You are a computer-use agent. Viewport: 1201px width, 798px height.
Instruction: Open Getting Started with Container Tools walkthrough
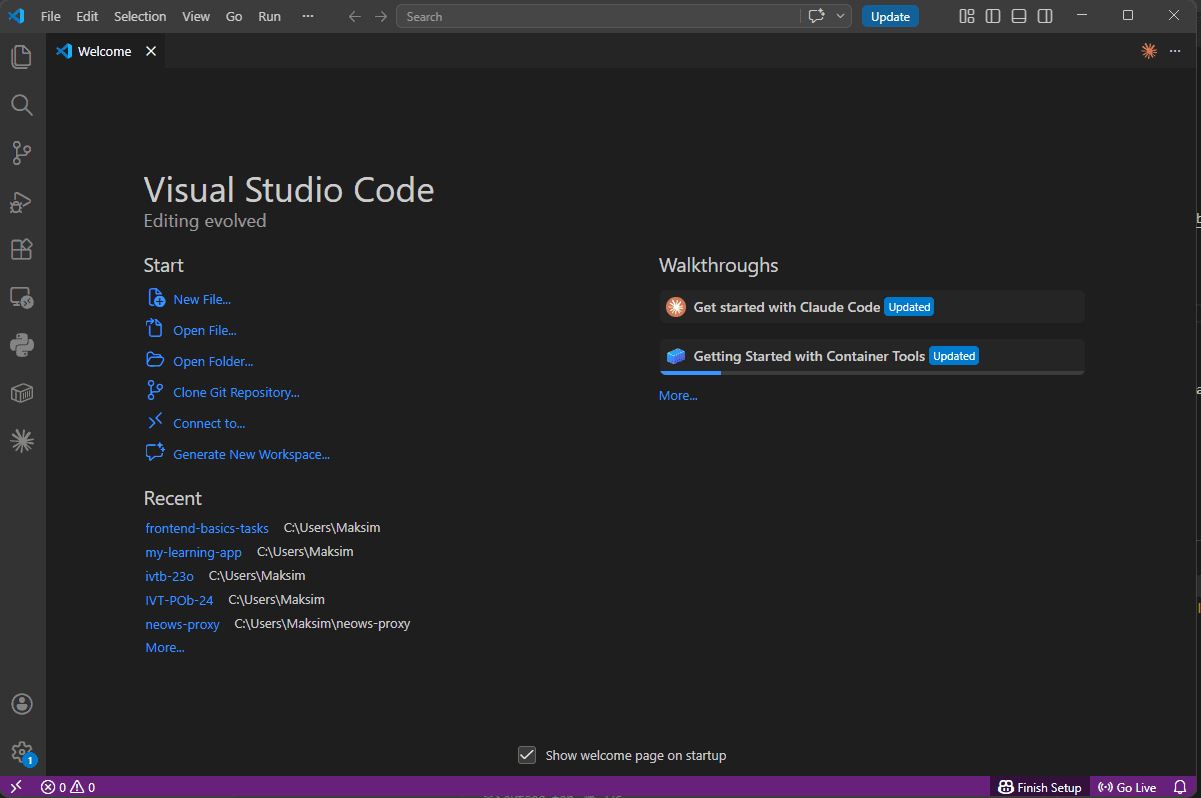pyautogui.click(x=872, y=356)
